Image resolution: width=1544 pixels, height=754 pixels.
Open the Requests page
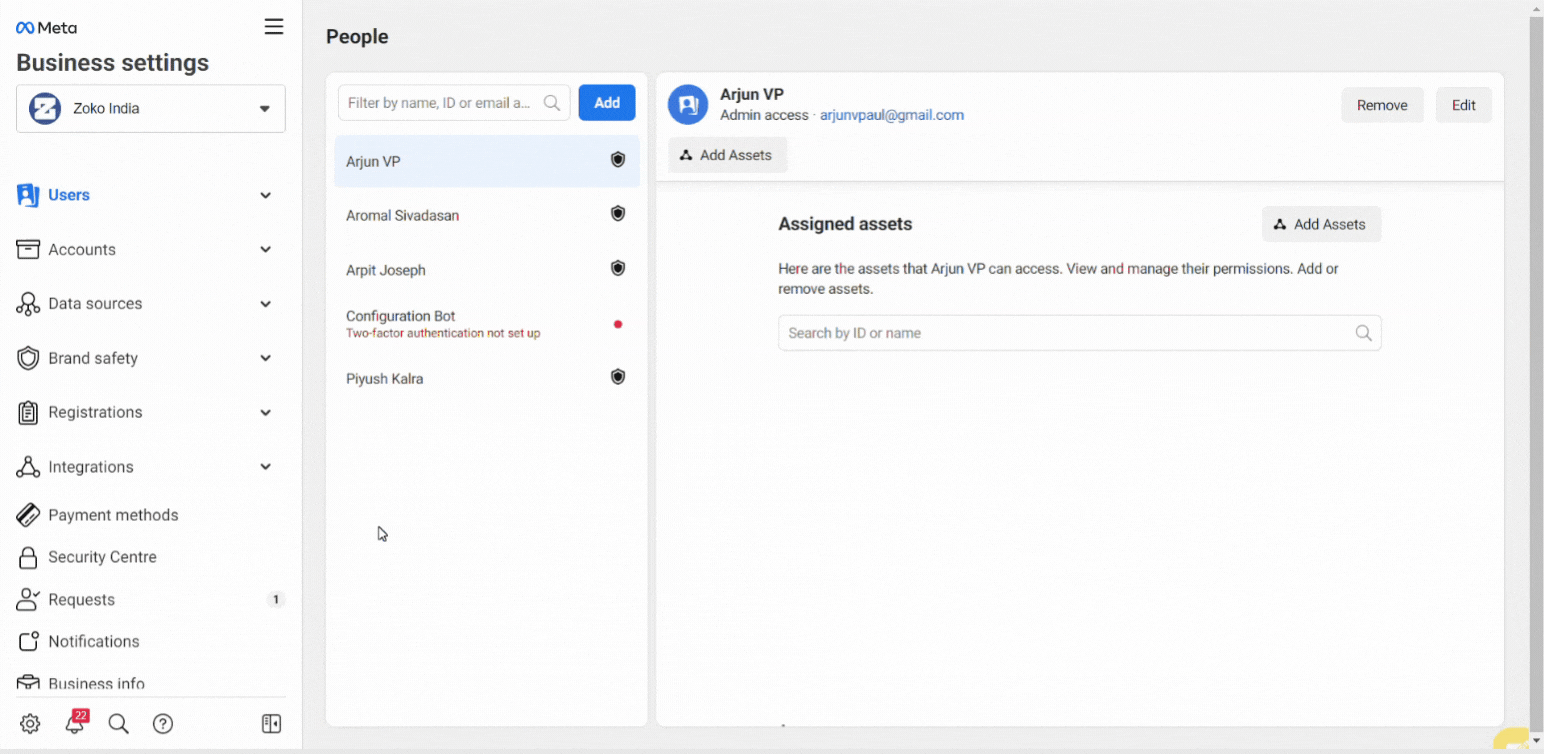point(81,600)
